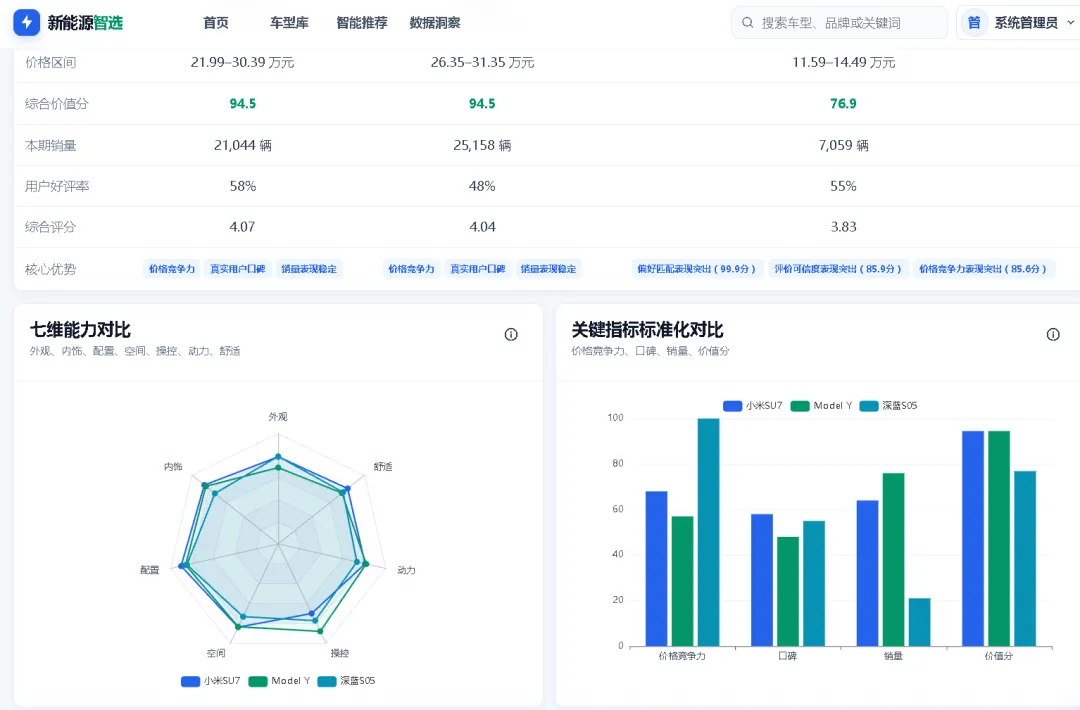Click the 新能源智选 brand title

pos(85,23)
